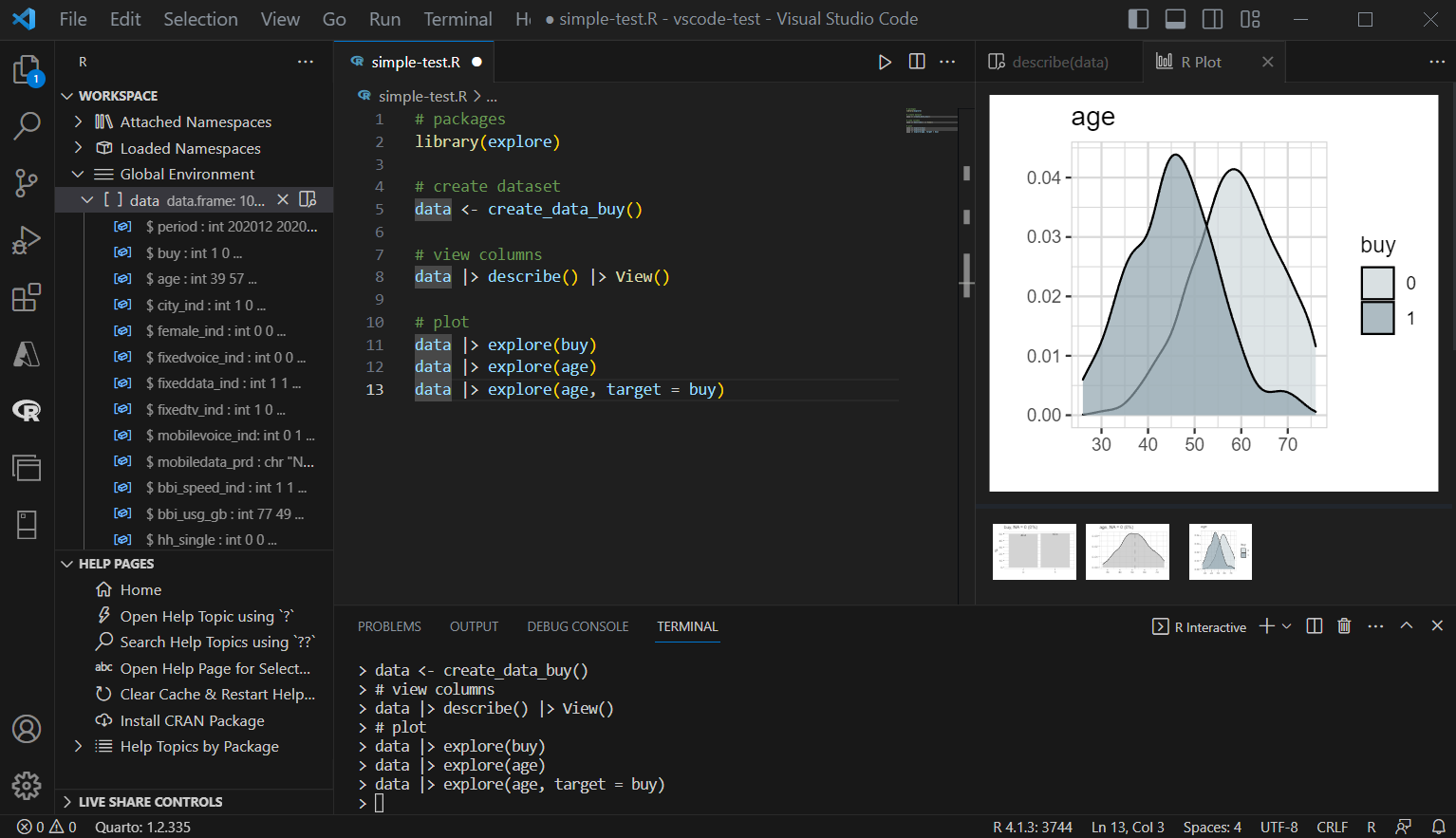The image size is (1456, 838).
Task: Click Install CRAN Package
Action: pyautogui.click(x=192, y=720)
